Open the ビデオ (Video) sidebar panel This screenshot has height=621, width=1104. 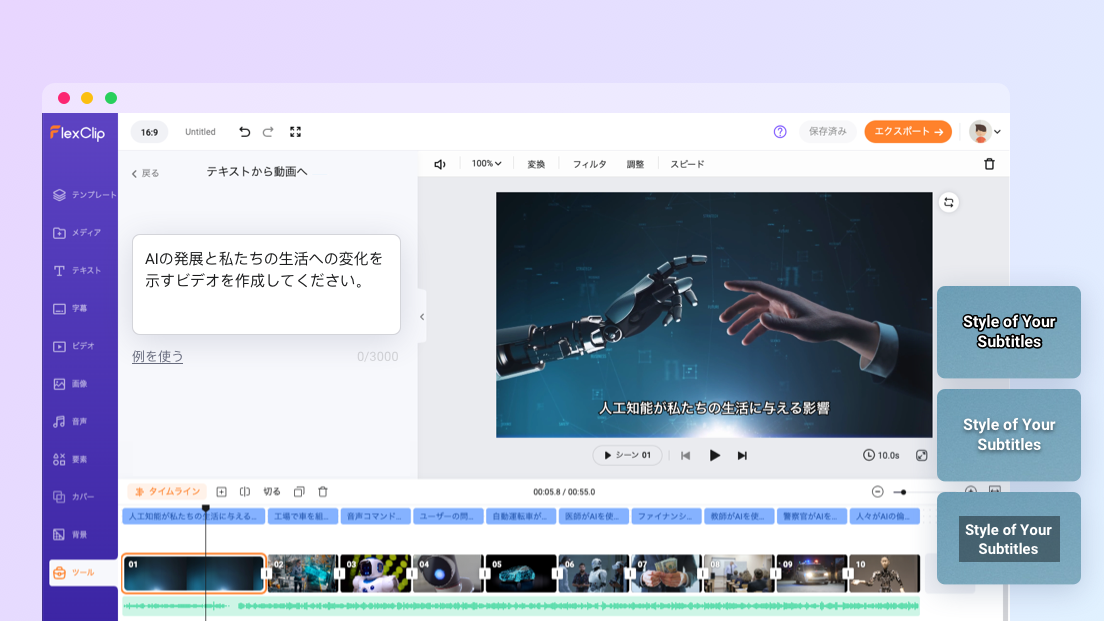coord(74,346)
